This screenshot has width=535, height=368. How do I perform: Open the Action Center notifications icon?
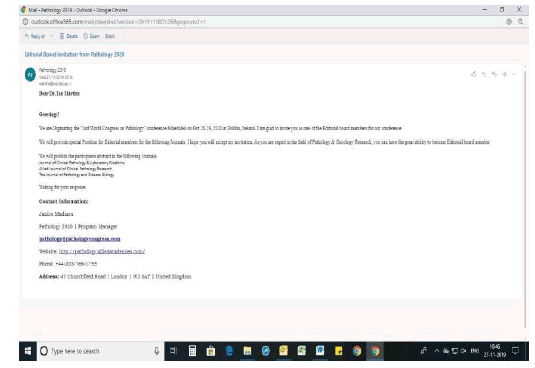click(x=516, y=351)
